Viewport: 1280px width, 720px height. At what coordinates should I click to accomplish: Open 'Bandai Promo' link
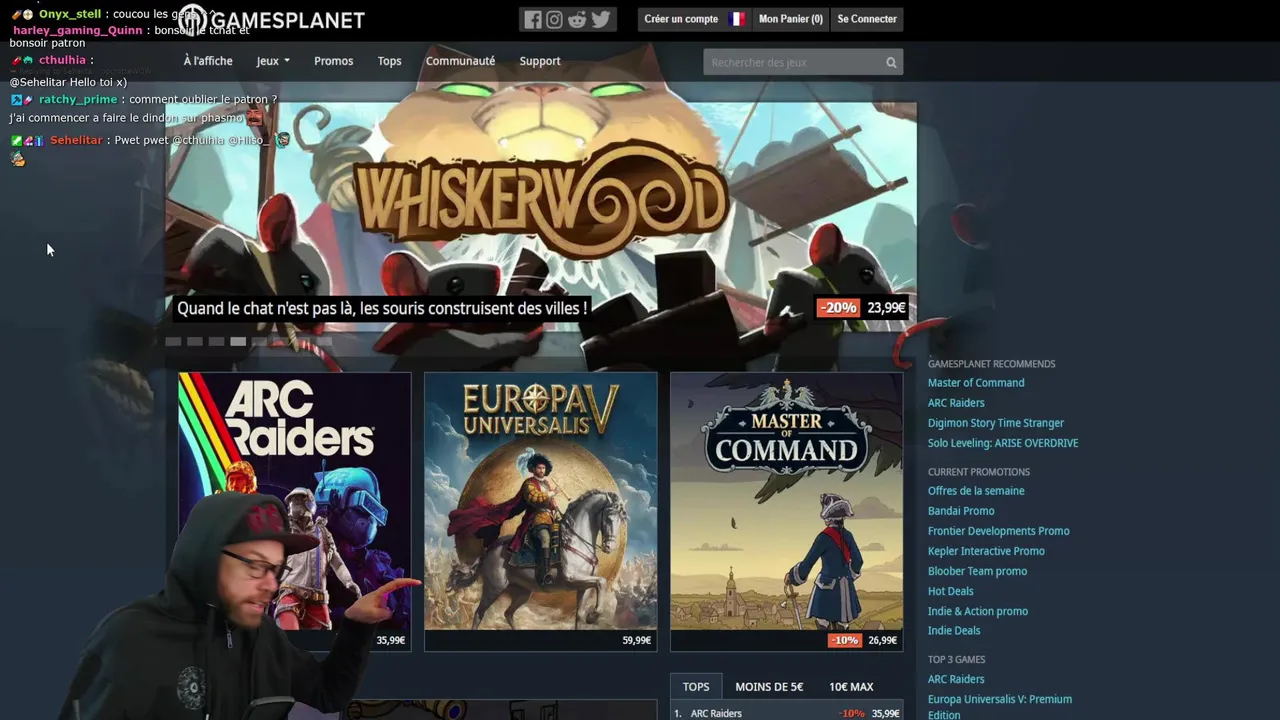pyautogui.click(x=961, y=511)
